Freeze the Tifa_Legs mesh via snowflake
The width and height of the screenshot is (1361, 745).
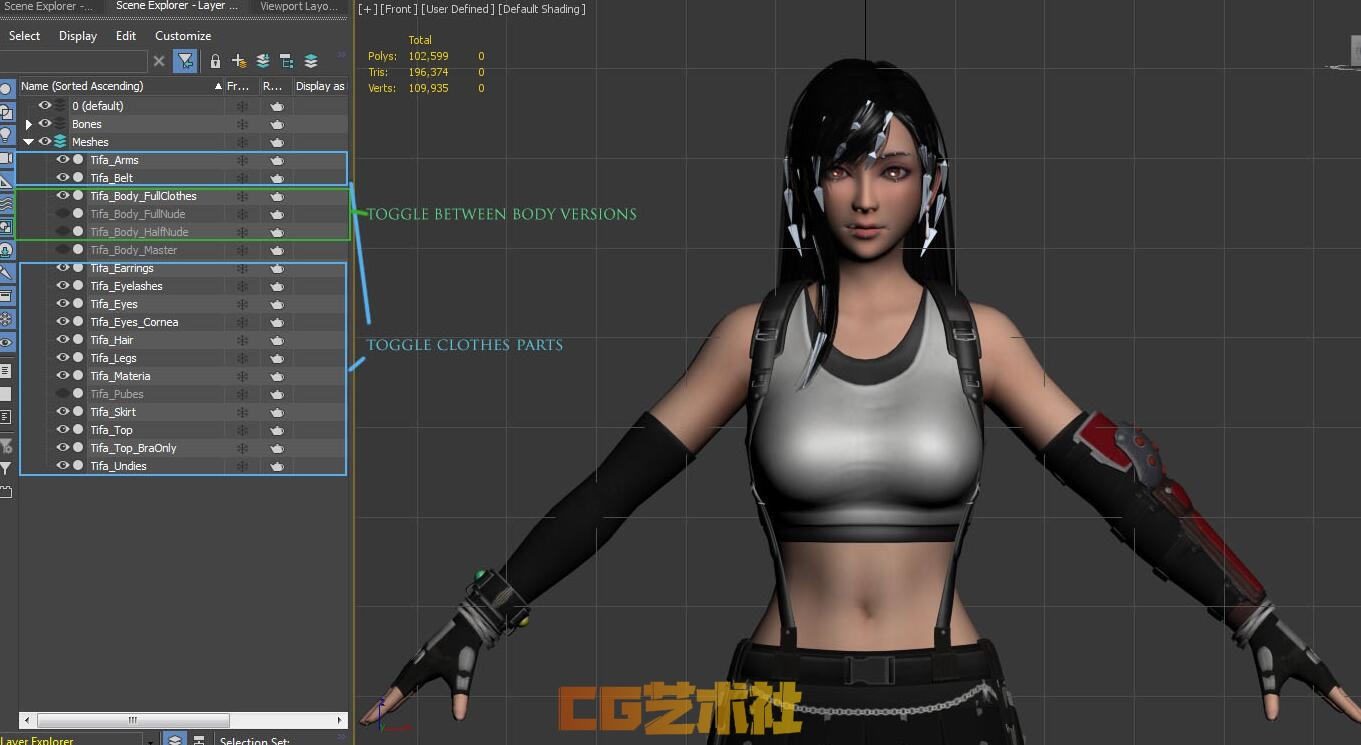pyautogui.click(x=242, y=358)
